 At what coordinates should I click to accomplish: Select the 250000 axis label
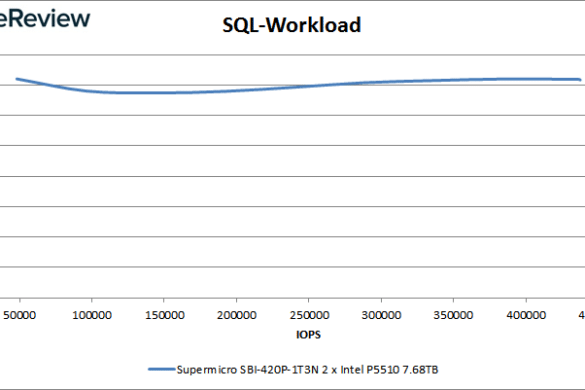[x=309, y=315]
